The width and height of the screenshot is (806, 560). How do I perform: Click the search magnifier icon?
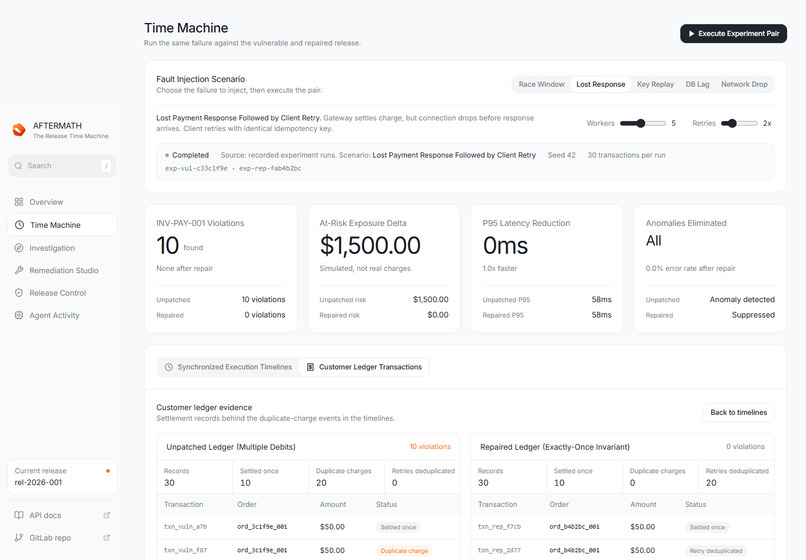click(x=19, y=166)
